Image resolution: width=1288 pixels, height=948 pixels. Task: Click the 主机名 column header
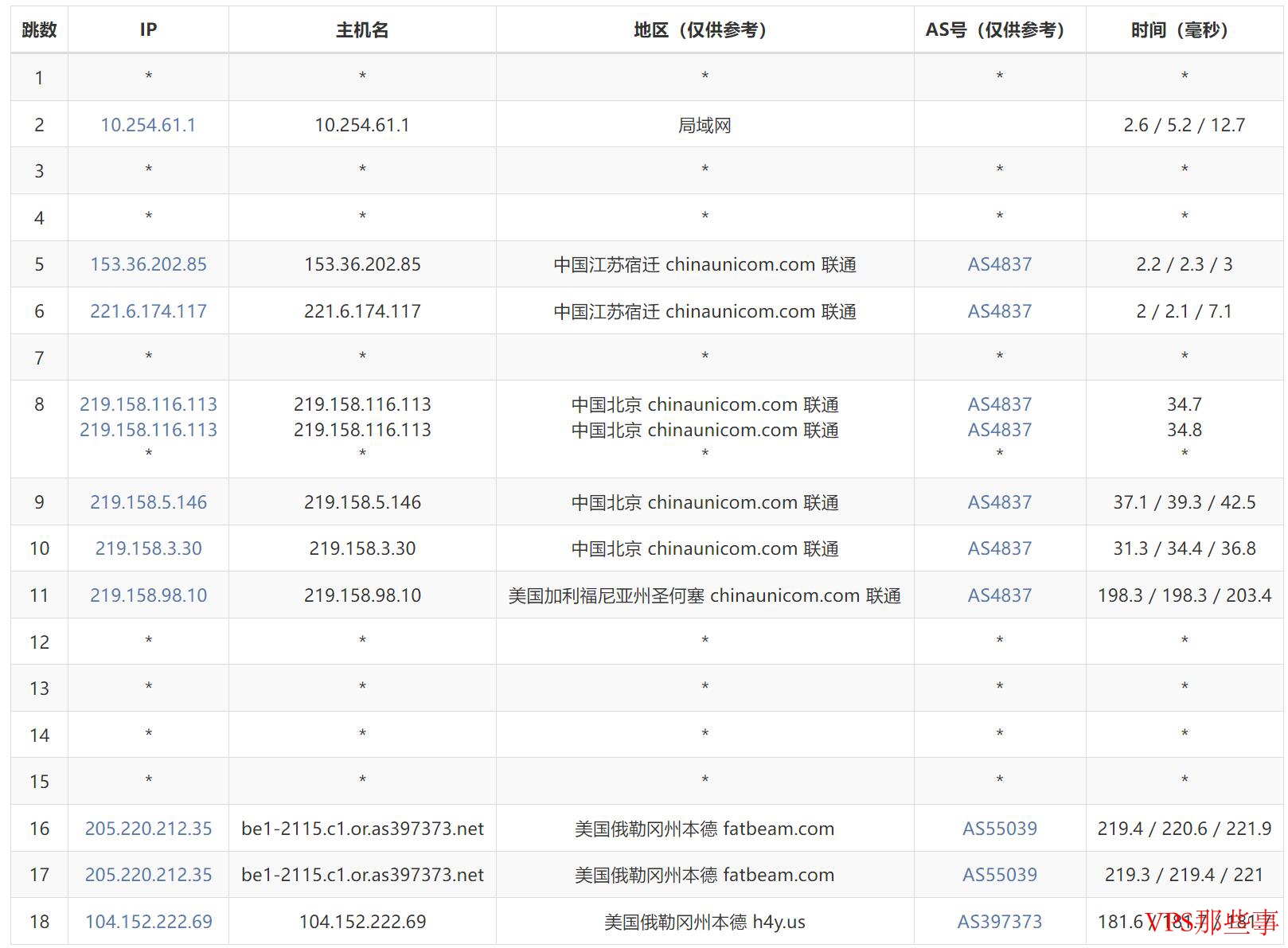point(362,30)
